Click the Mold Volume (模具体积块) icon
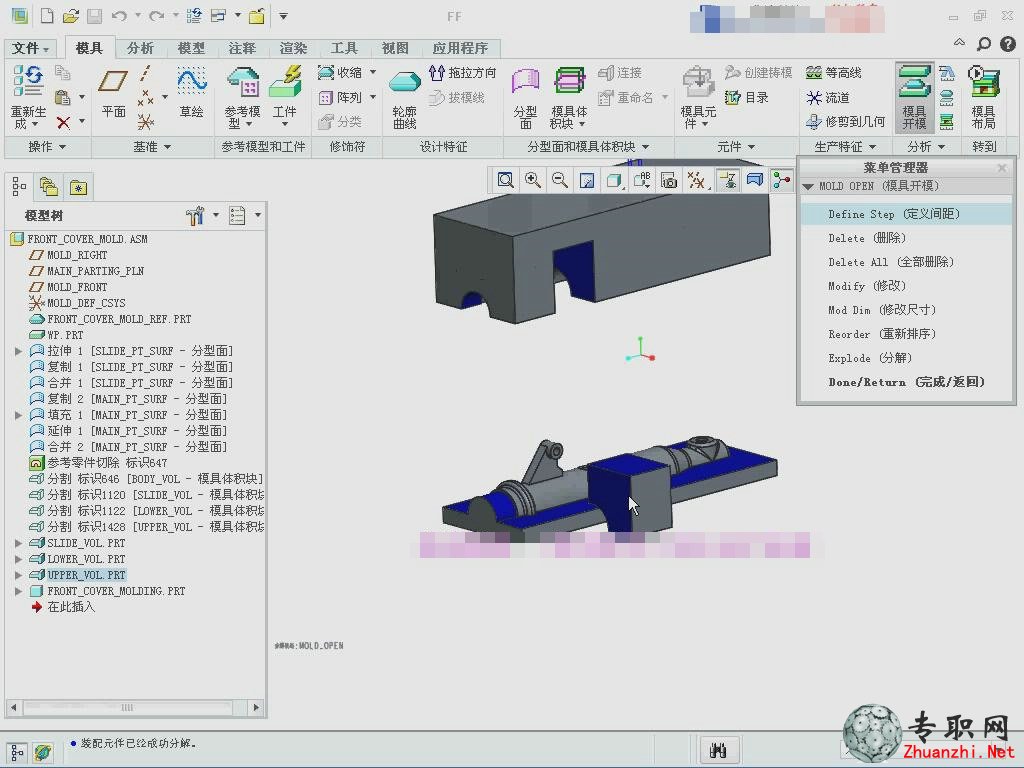This screenshot has width=1024, height=768. (569, 82)
